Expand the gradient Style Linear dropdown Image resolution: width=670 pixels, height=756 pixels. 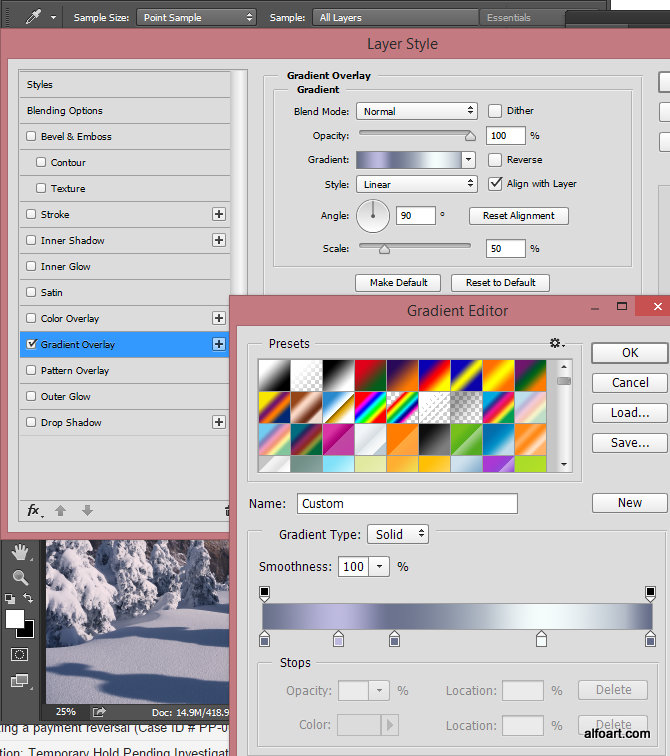coord(416,184)
